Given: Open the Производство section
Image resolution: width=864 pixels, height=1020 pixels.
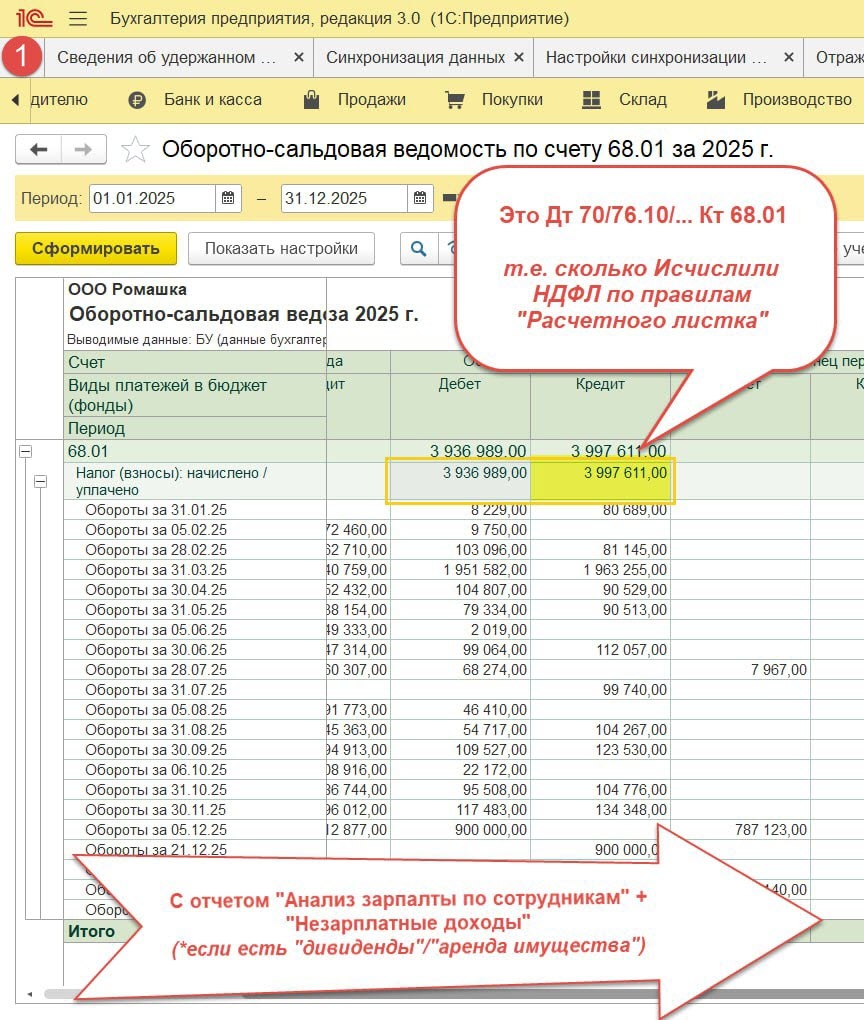Looking at the screenshot, I should click(x=797, y=100).
